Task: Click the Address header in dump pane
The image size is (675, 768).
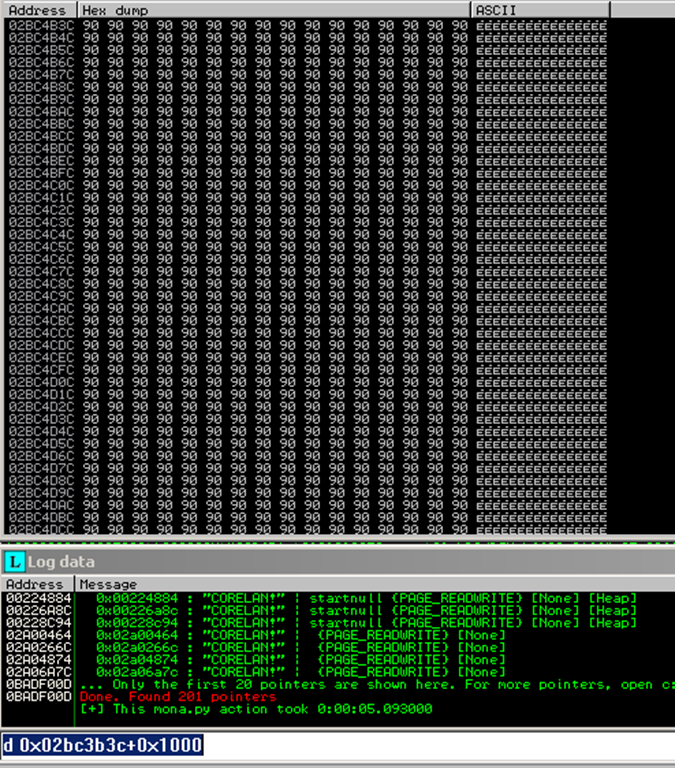Action: [38, 10]
